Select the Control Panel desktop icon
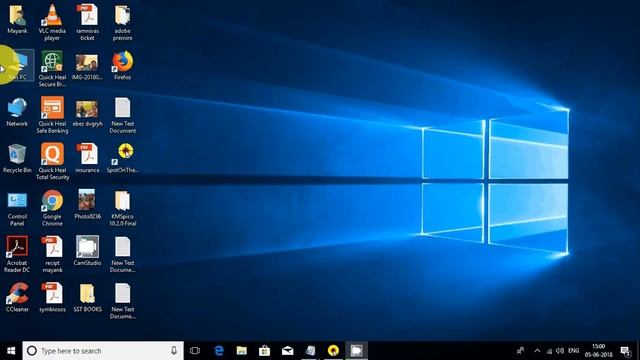The image size is (640, 360). (x=17, y=208)
